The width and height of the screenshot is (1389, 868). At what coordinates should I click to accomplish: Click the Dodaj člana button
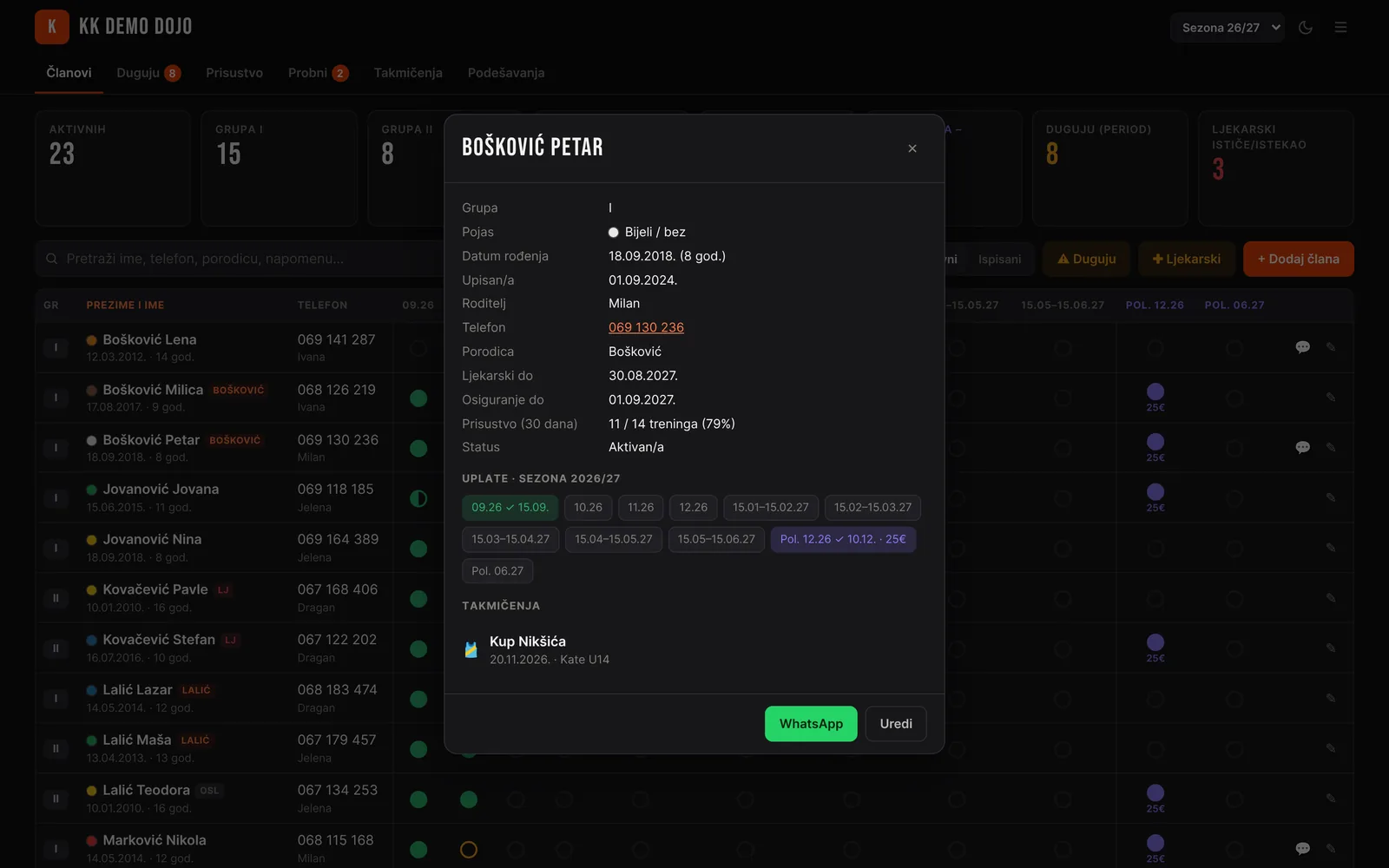coord(1299,259)
